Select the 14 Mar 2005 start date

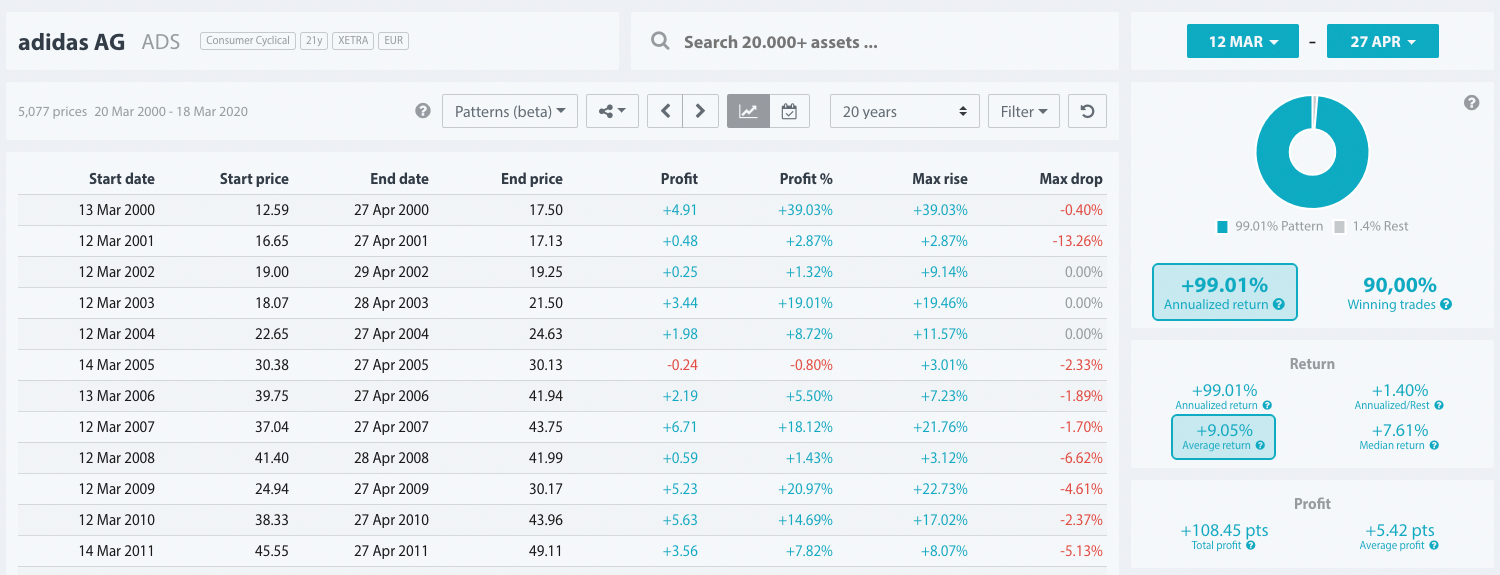117,365
